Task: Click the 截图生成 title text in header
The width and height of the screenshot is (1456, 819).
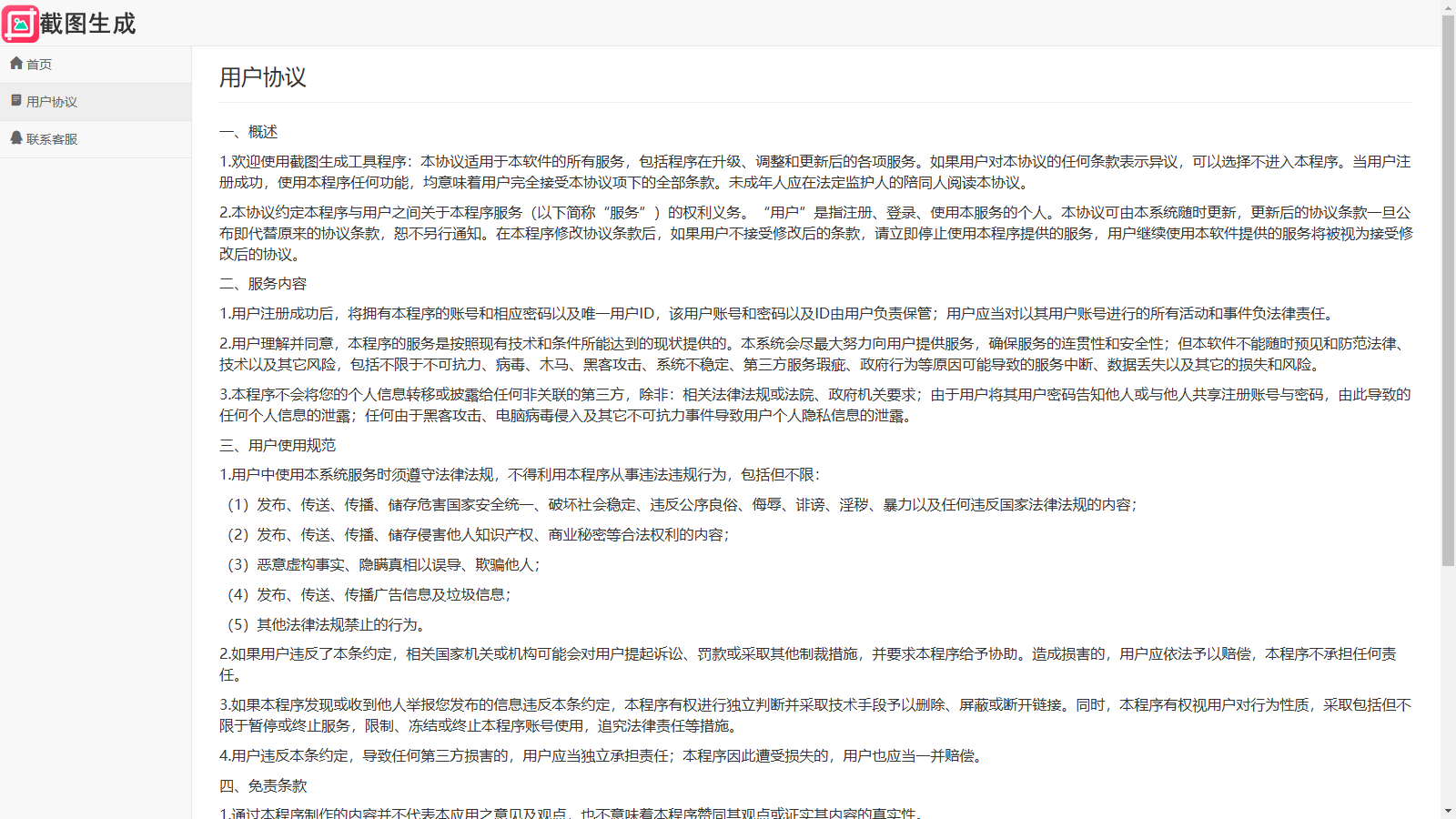Action: [x=87, y=24]
